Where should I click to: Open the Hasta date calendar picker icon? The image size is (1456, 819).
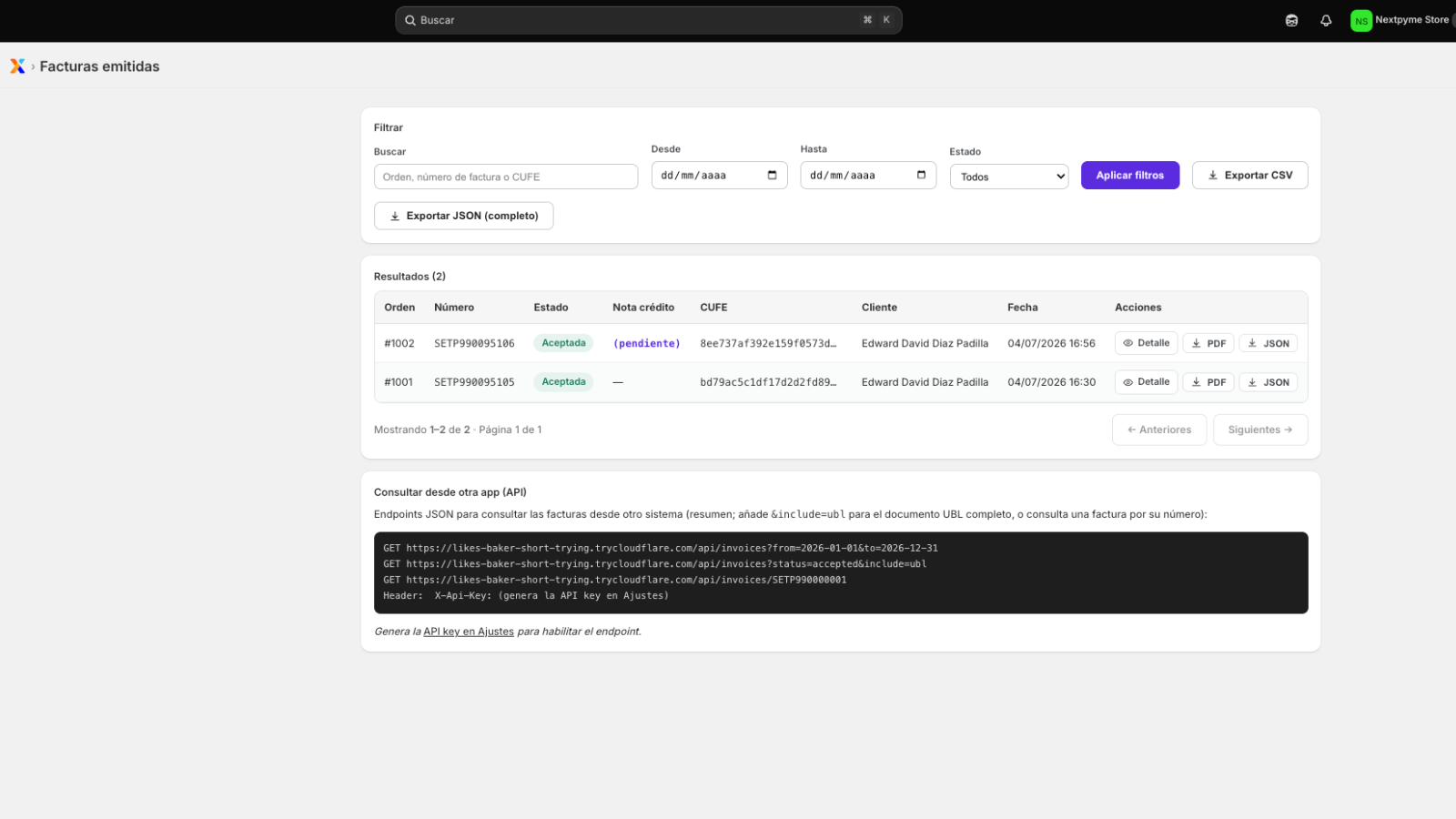click(921, 175)
